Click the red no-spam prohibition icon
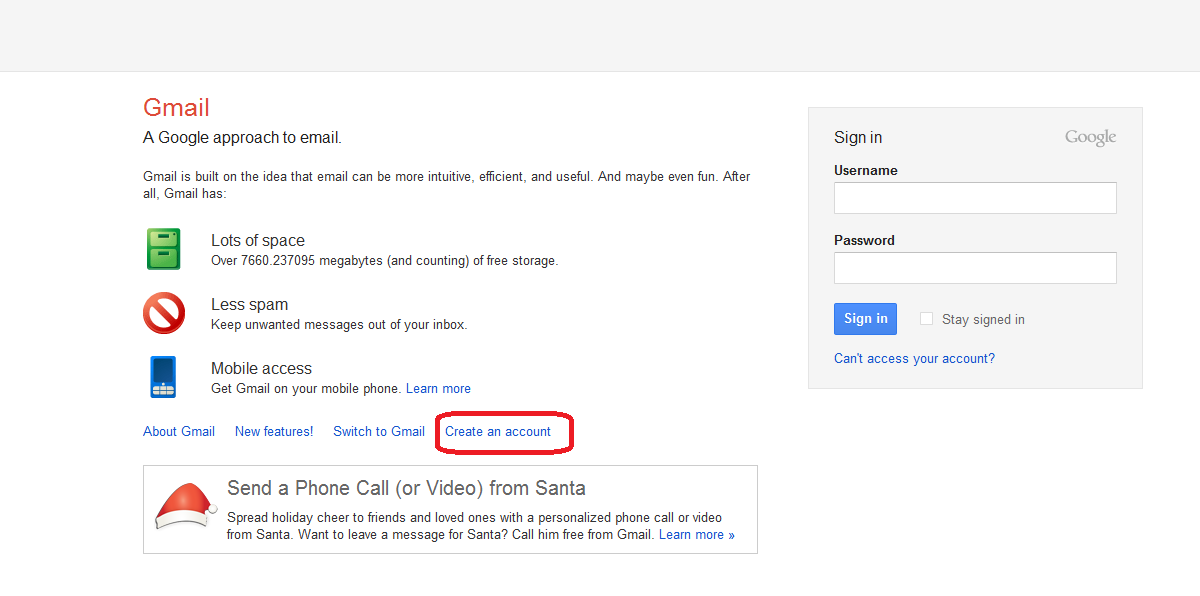This screenshot has width=1200, height=596. click(164, 313)
